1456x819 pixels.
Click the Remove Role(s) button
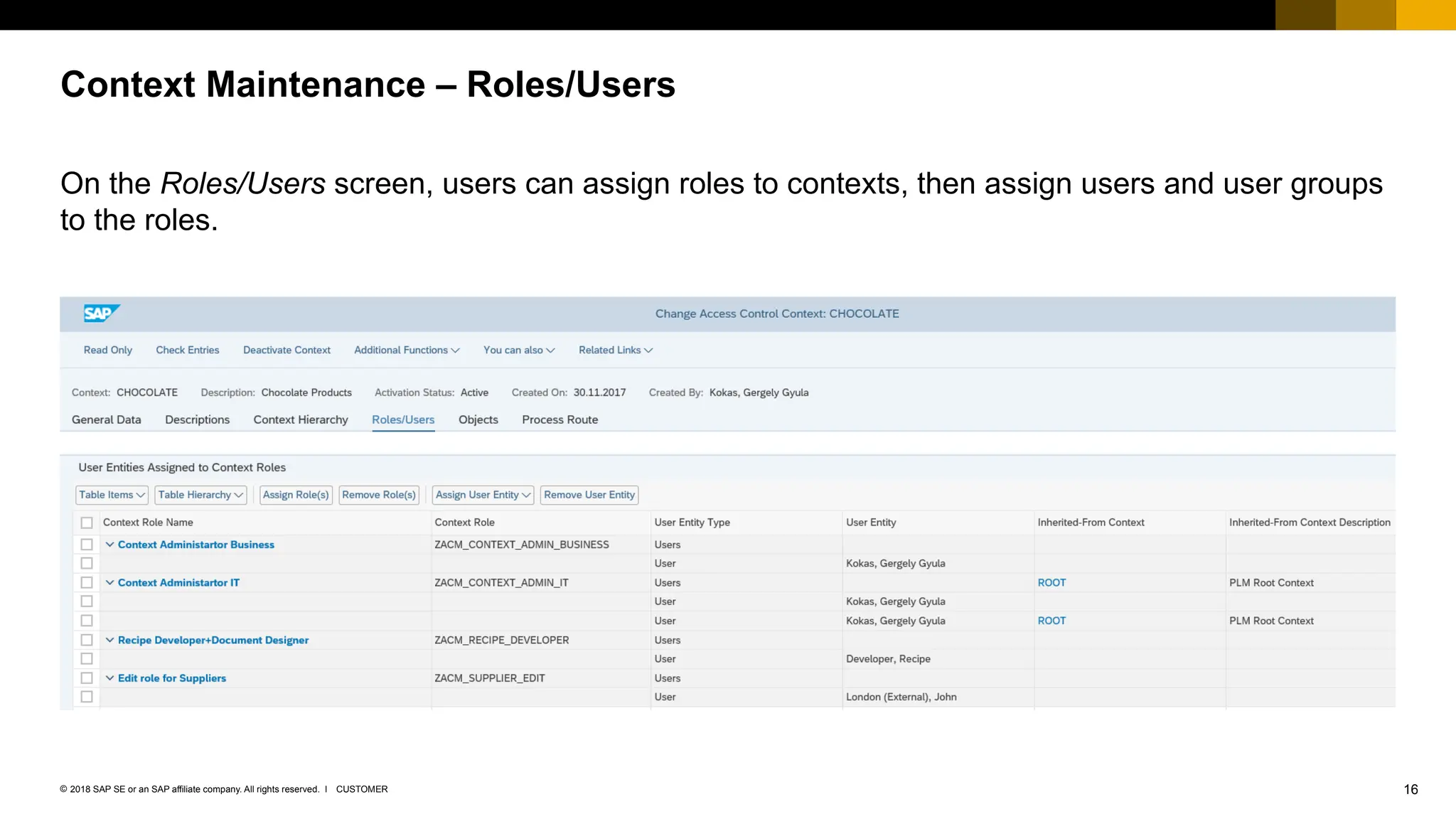tap(379, 495)
